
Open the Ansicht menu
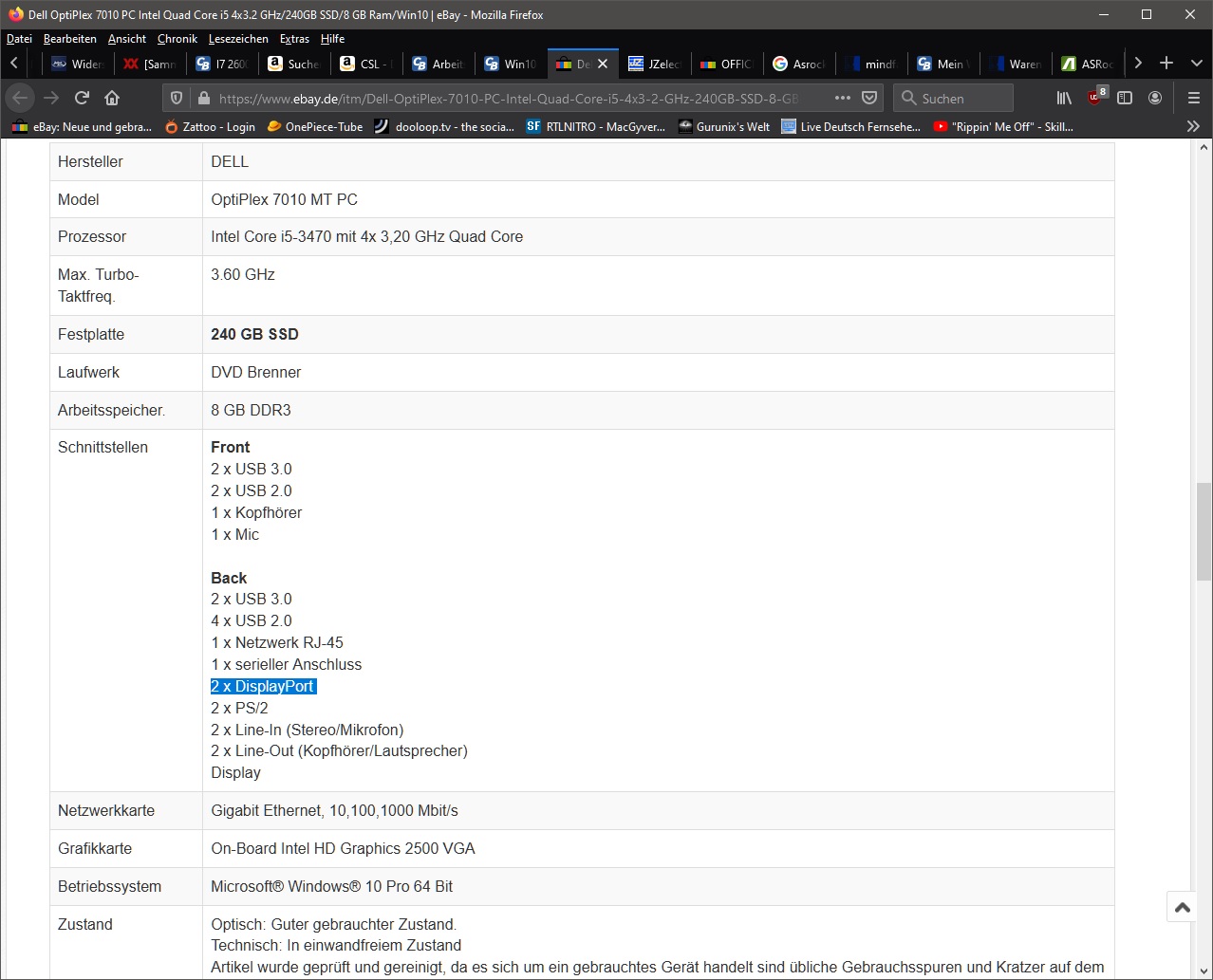click(127, 39)
